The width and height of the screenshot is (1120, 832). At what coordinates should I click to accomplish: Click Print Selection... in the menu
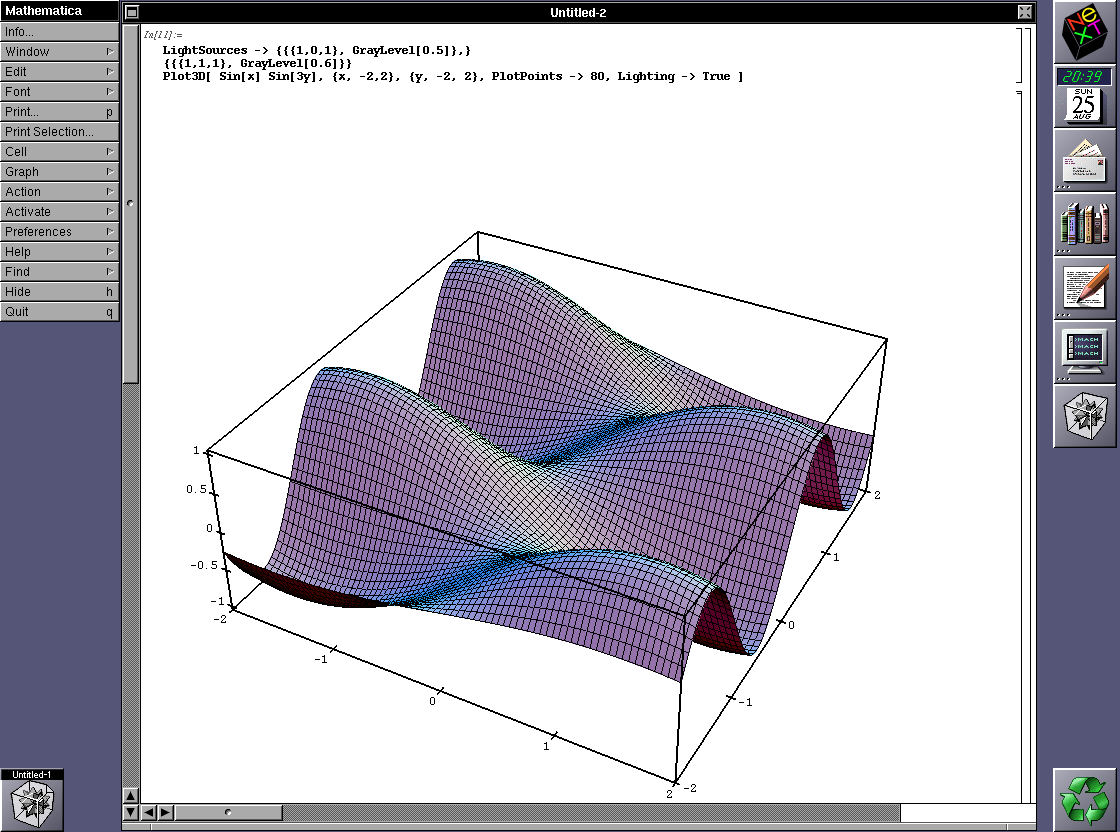tap(59, 132)
